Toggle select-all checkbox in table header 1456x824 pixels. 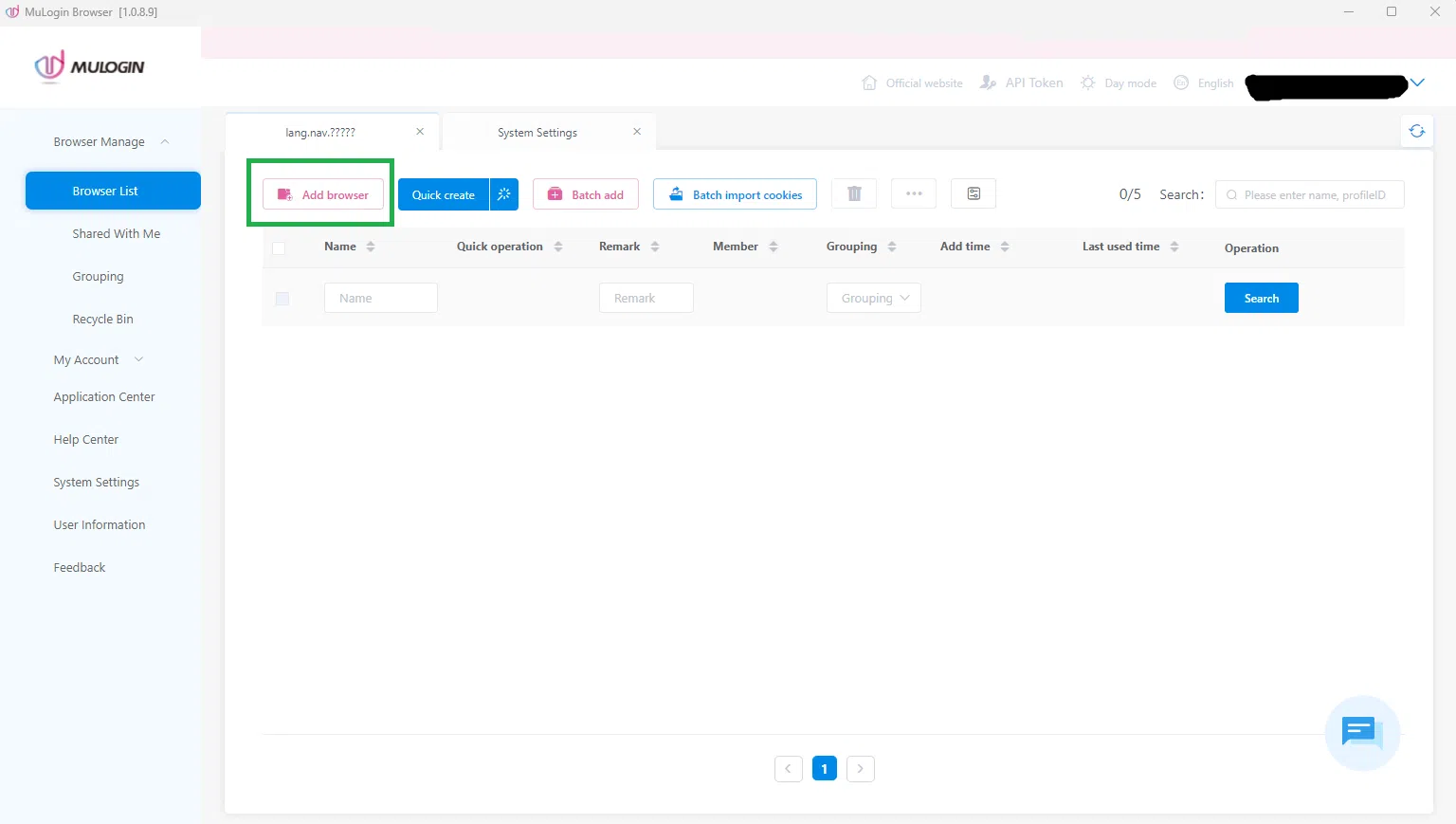pos(279,248)
